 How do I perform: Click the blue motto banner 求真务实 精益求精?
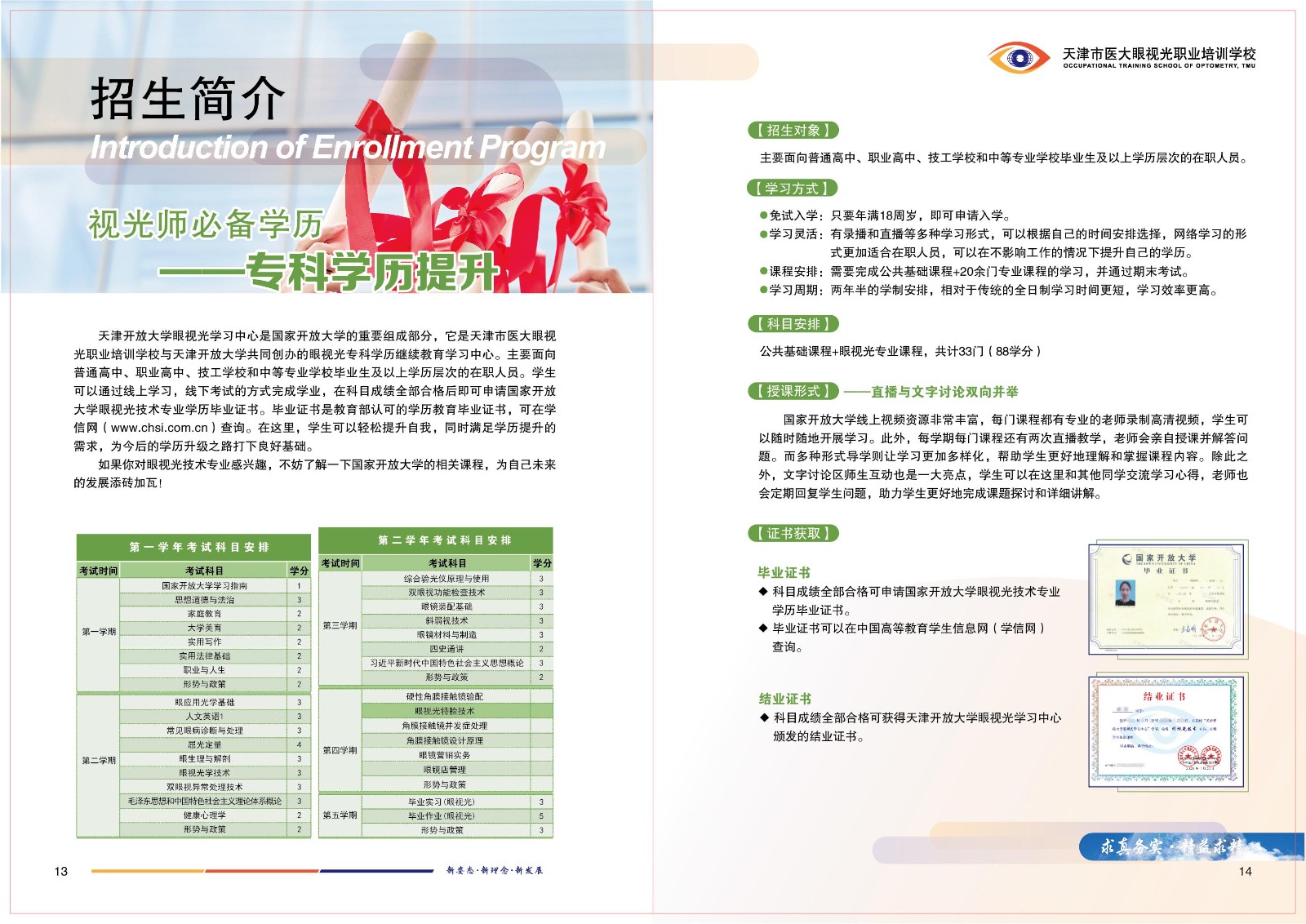[1191, 846]
